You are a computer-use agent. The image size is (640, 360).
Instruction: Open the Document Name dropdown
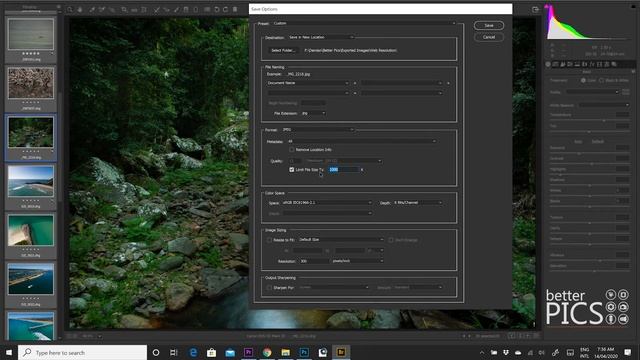pos(308,83)
